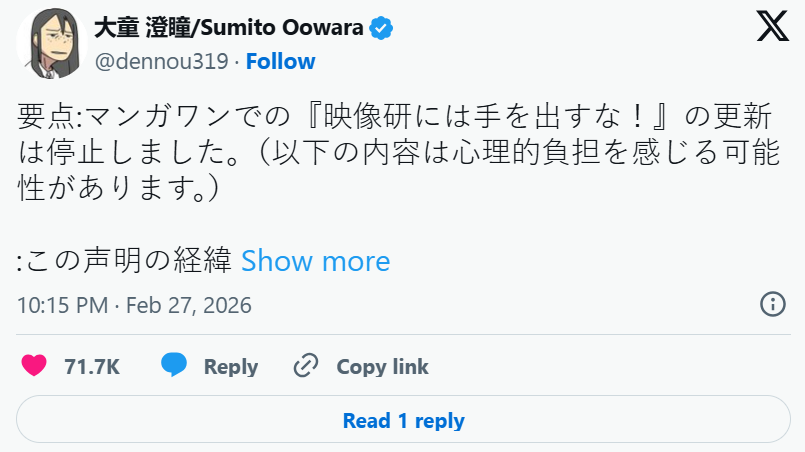Click the ':この声明の経緯' text line
Screen dimensions: 805x452
[125, 261]
